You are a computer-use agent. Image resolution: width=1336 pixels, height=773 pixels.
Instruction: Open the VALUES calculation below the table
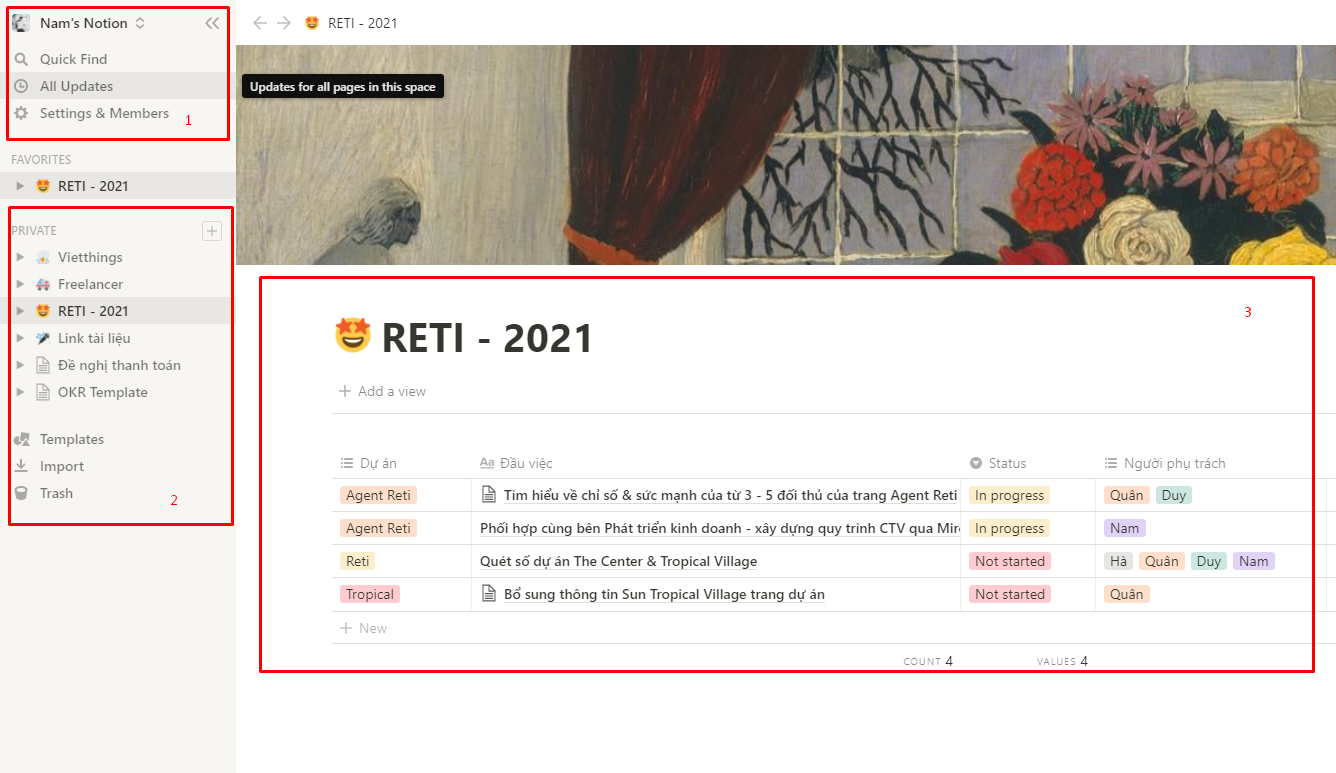[1062, 661]
